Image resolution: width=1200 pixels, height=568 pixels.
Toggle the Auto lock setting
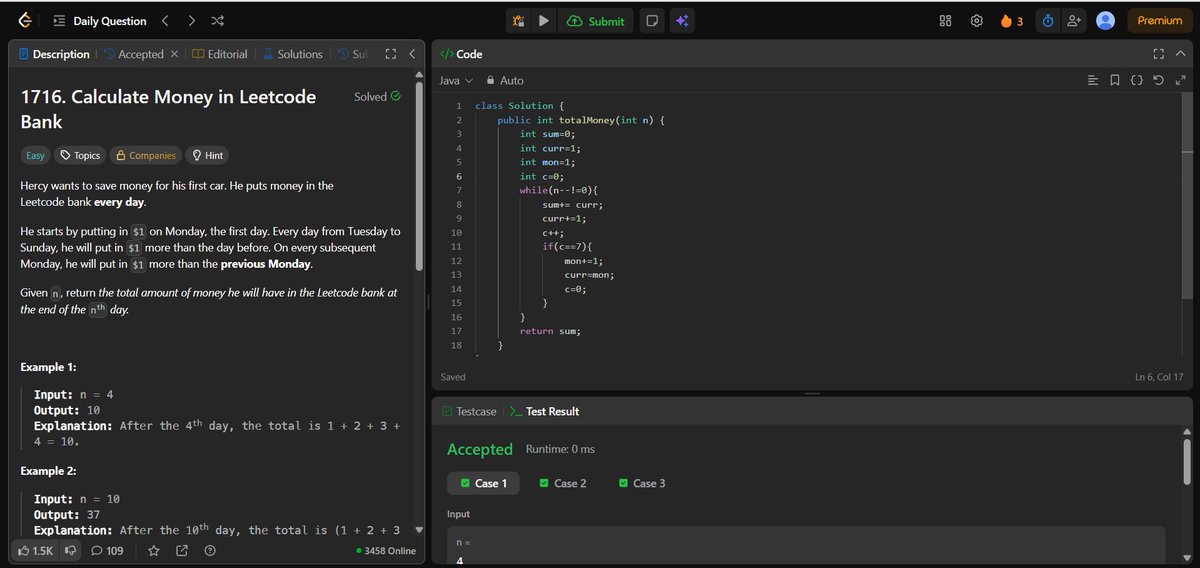point(504,80)
